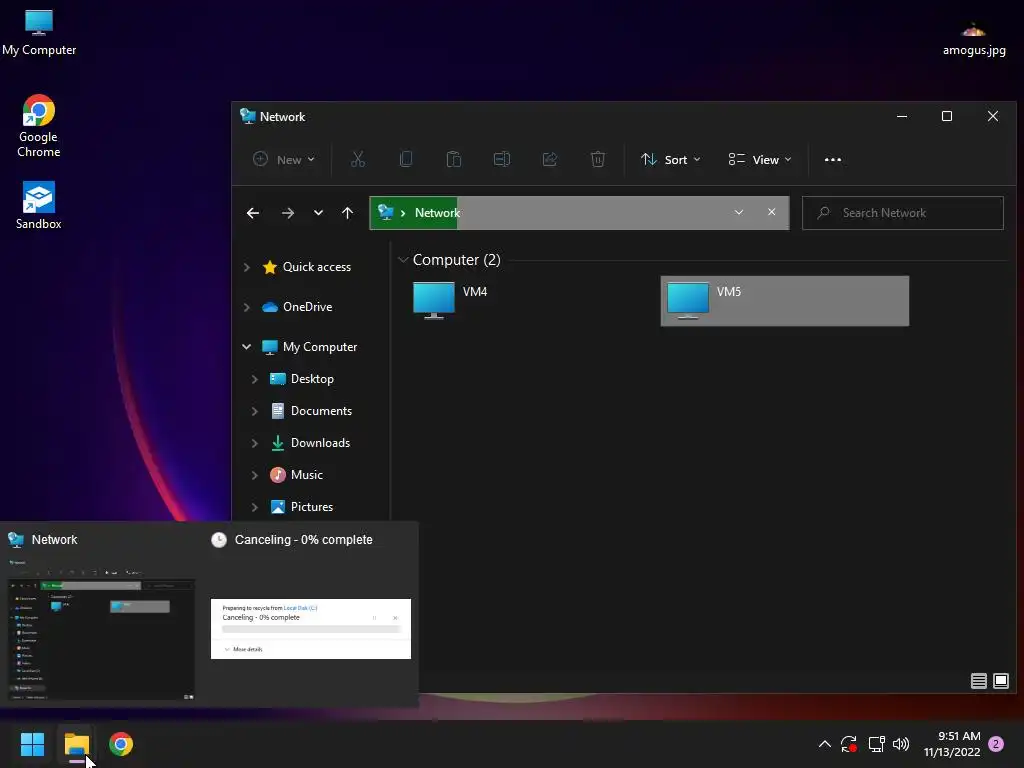1024x768 pixels.
Task: Expand Music folder chevron
Action: 255,475
